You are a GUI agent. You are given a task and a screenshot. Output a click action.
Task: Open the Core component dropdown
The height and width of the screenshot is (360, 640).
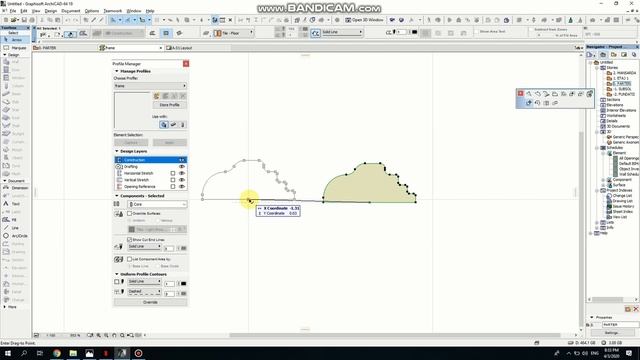[x=157, y=204]
